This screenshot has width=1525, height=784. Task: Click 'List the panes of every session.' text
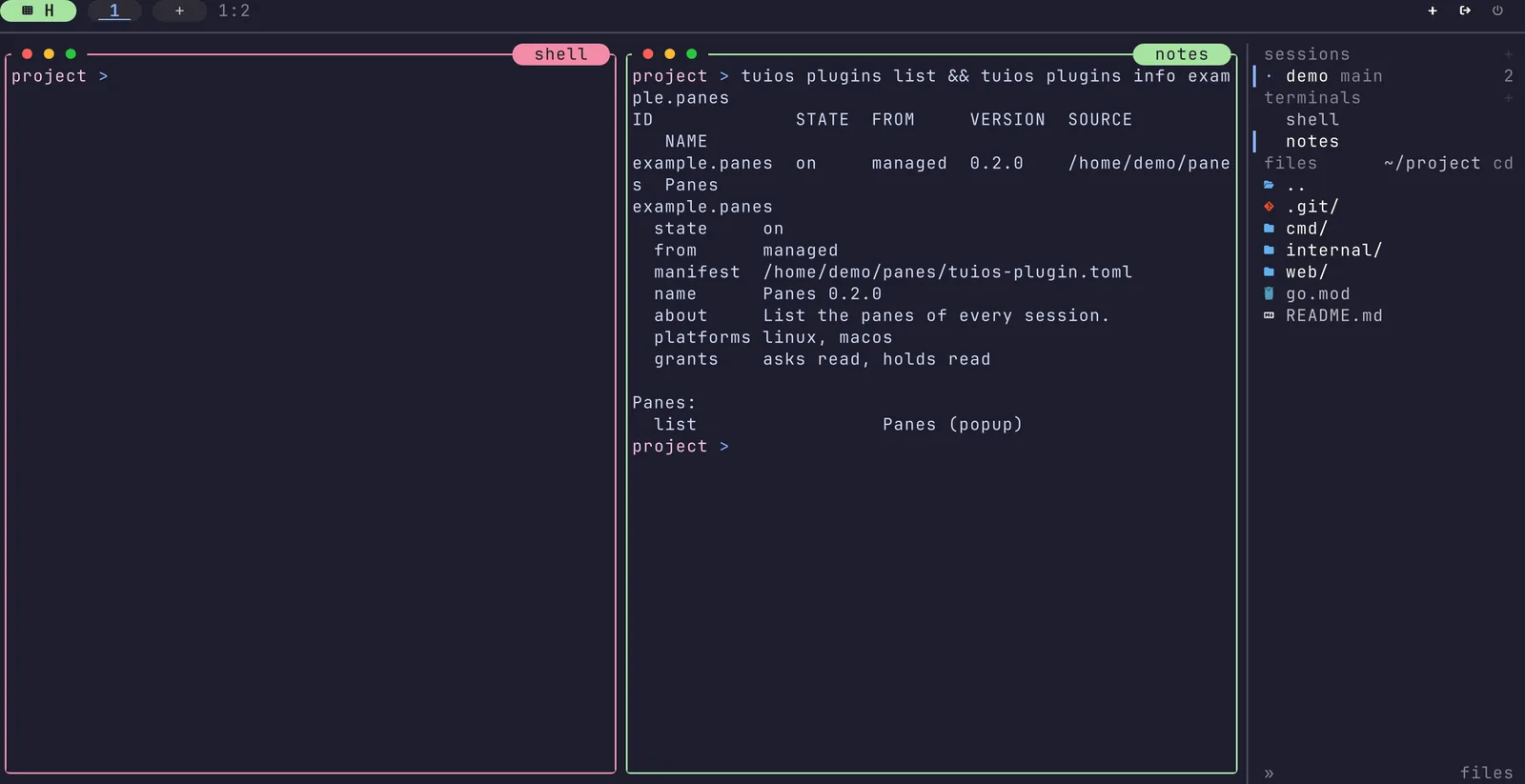coord(937,316)
